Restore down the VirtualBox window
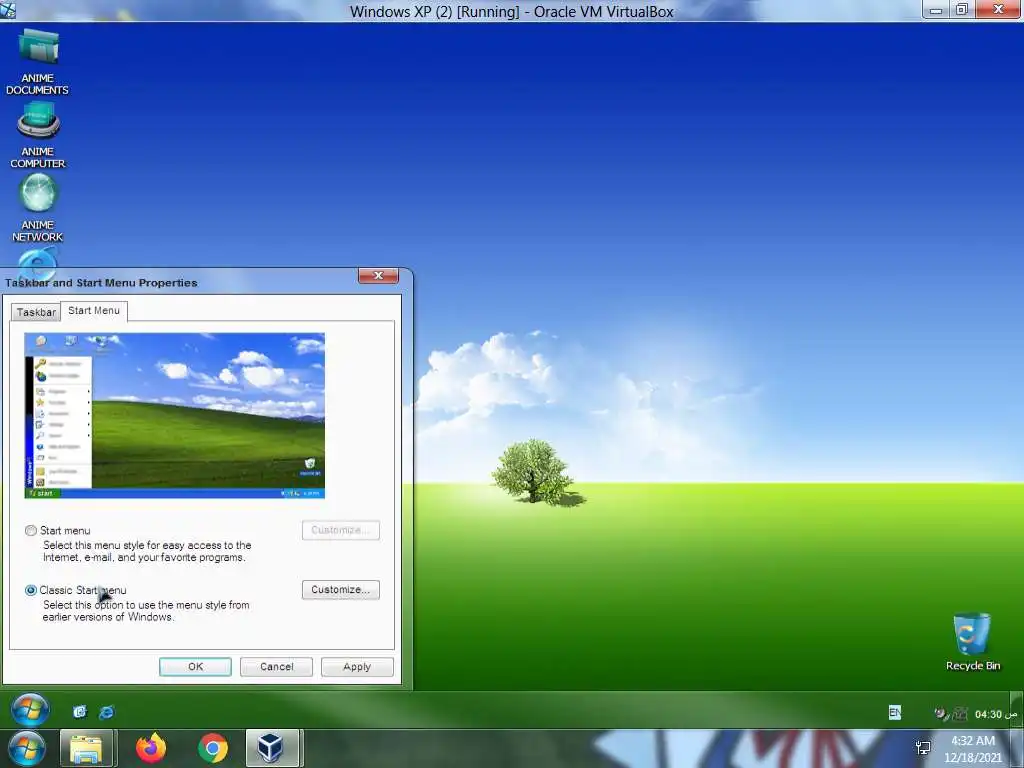 [961, 9]
